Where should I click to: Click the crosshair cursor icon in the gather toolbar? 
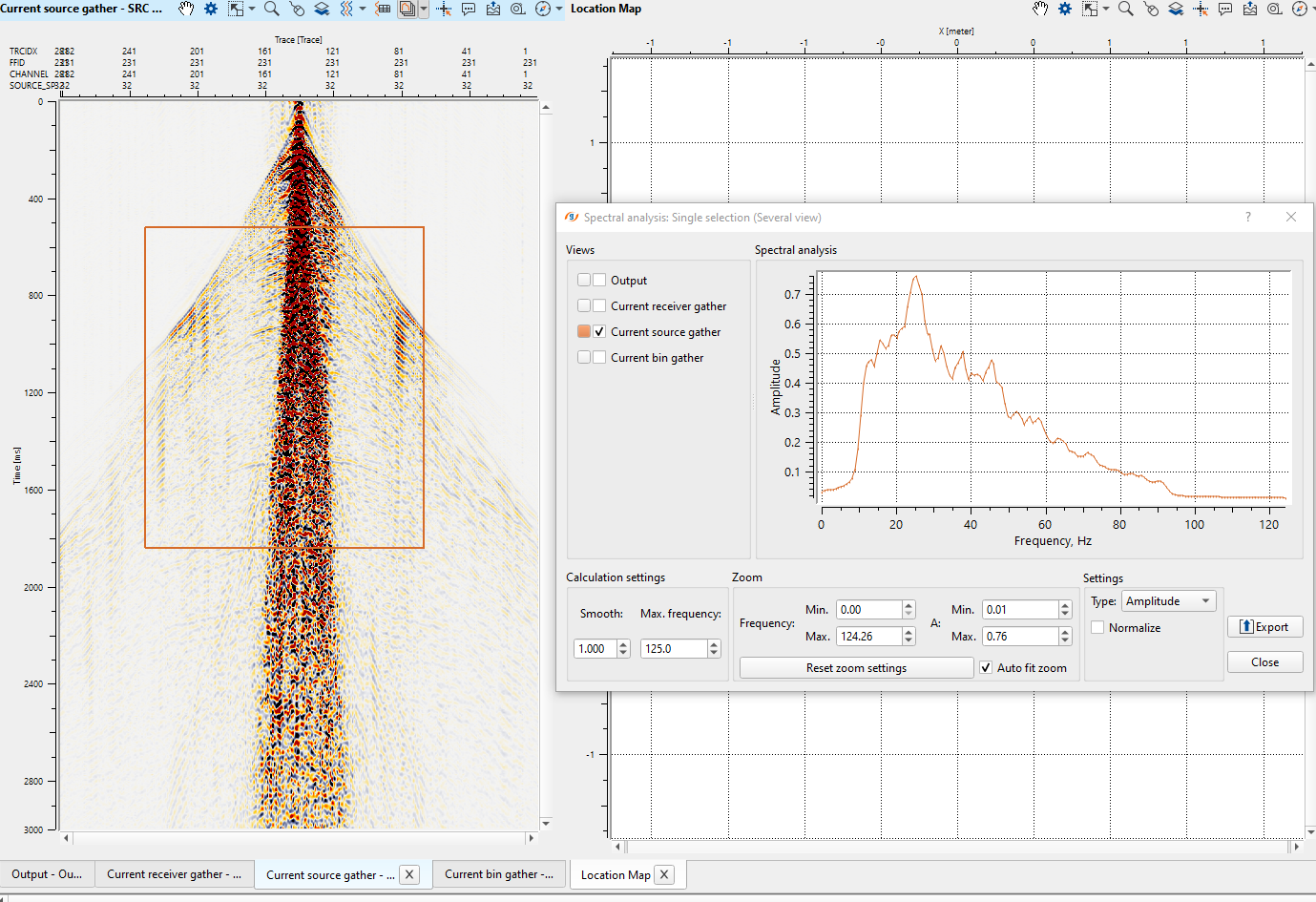[x=444, y=9]
